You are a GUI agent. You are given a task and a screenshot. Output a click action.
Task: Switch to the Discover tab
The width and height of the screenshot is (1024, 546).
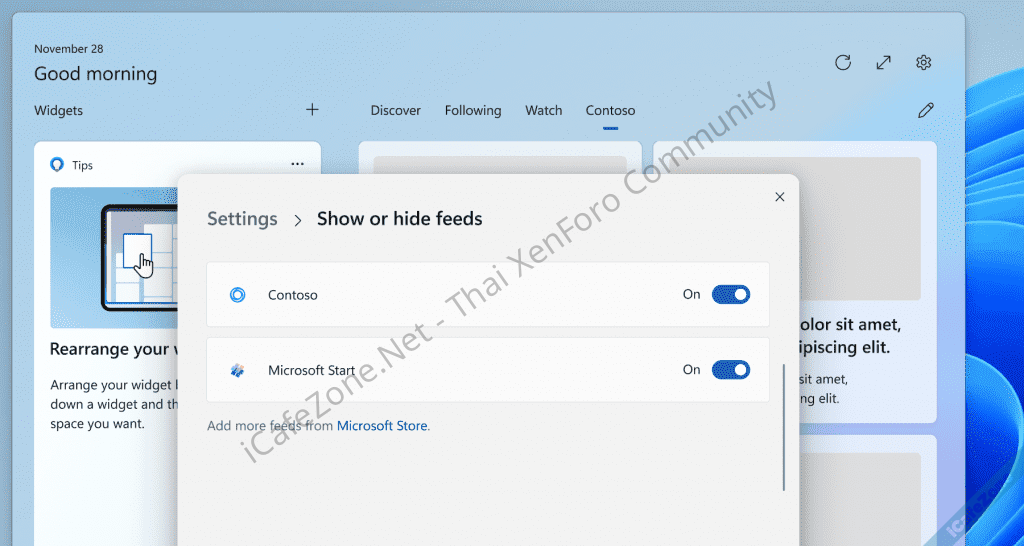395,111
